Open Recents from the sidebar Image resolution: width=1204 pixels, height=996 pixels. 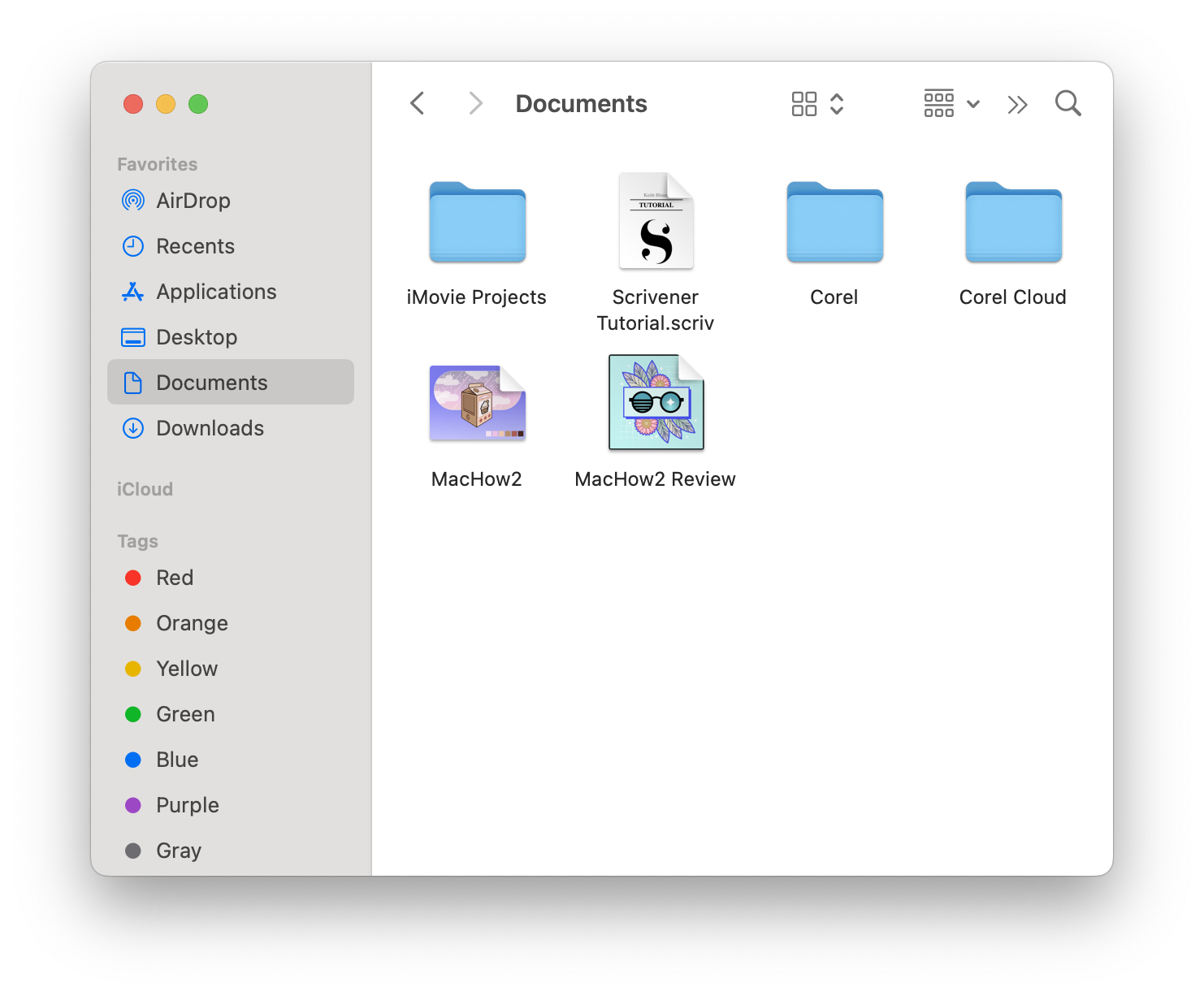coord(195,246)
